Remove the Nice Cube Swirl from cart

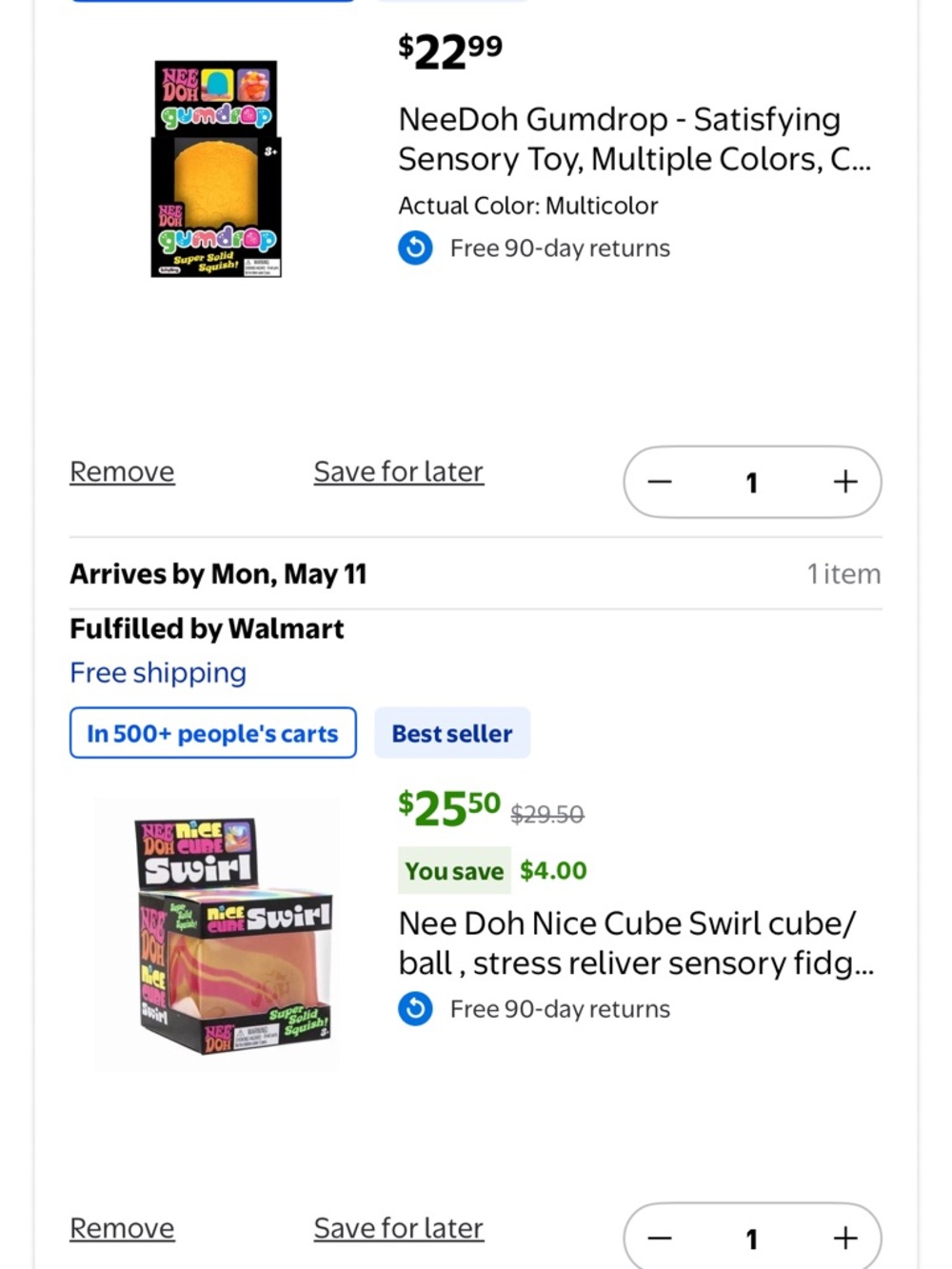pos(122,1229)
